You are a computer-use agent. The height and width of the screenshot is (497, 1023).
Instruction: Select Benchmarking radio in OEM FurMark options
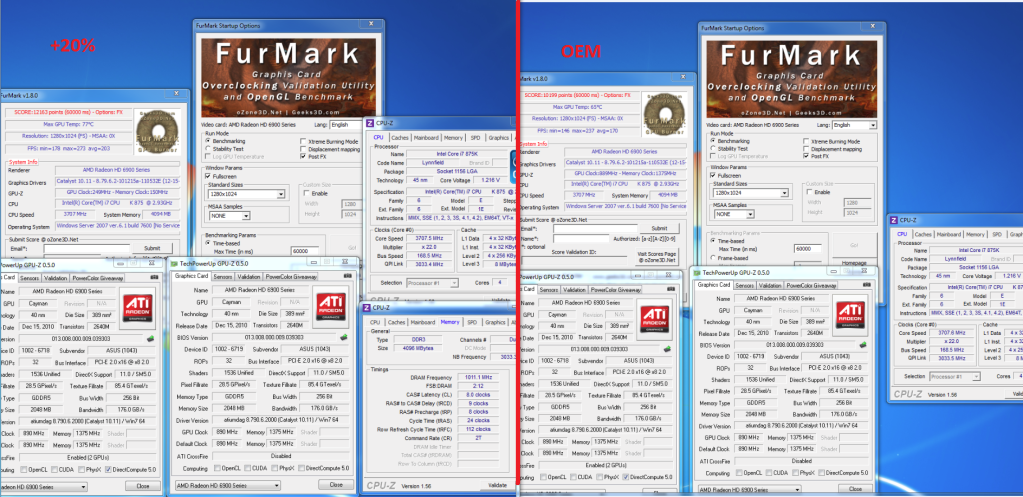[713, 142]
